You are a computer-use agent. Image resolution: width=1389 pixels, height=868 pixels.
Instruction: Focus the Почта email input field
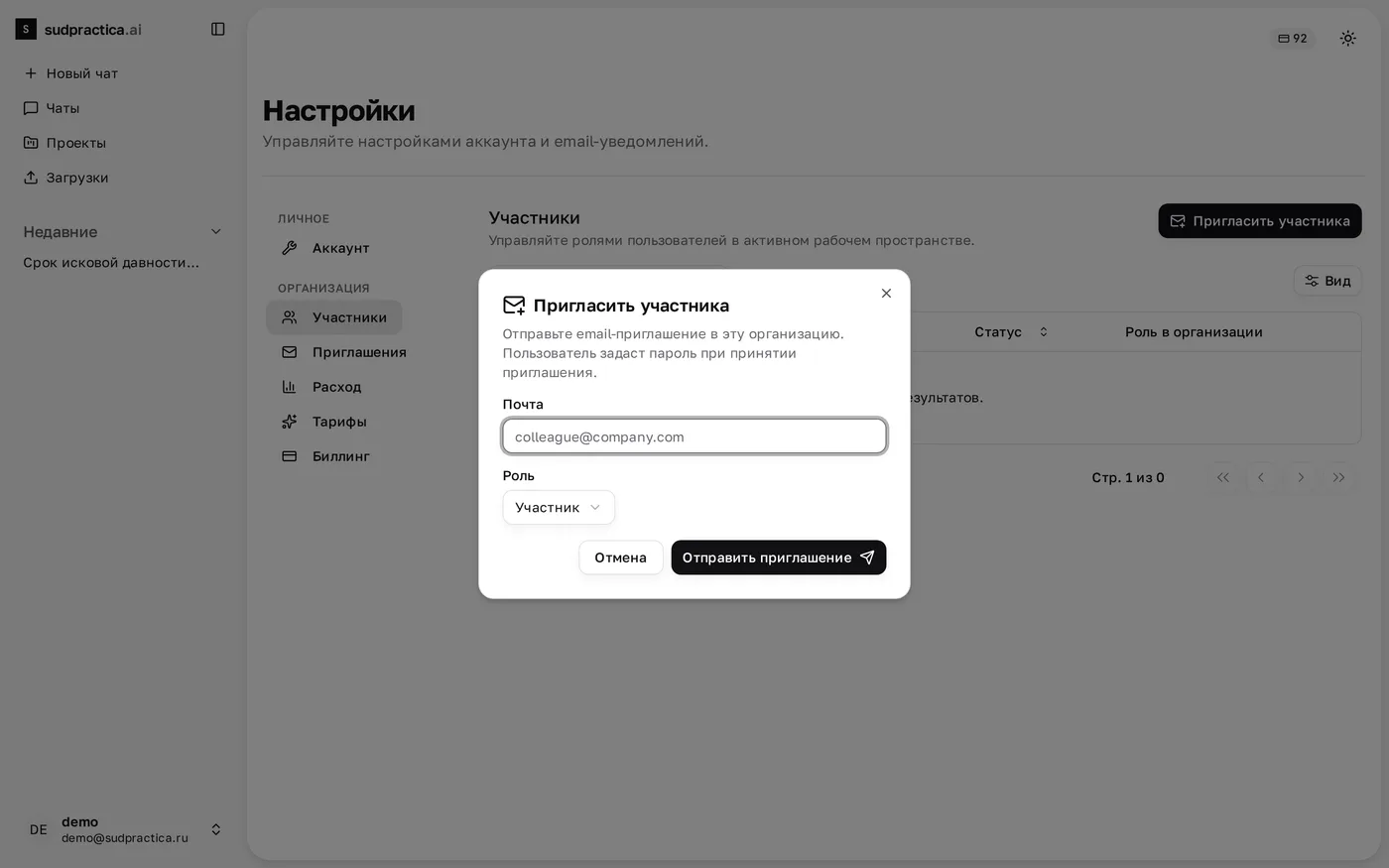click(694, 436)
